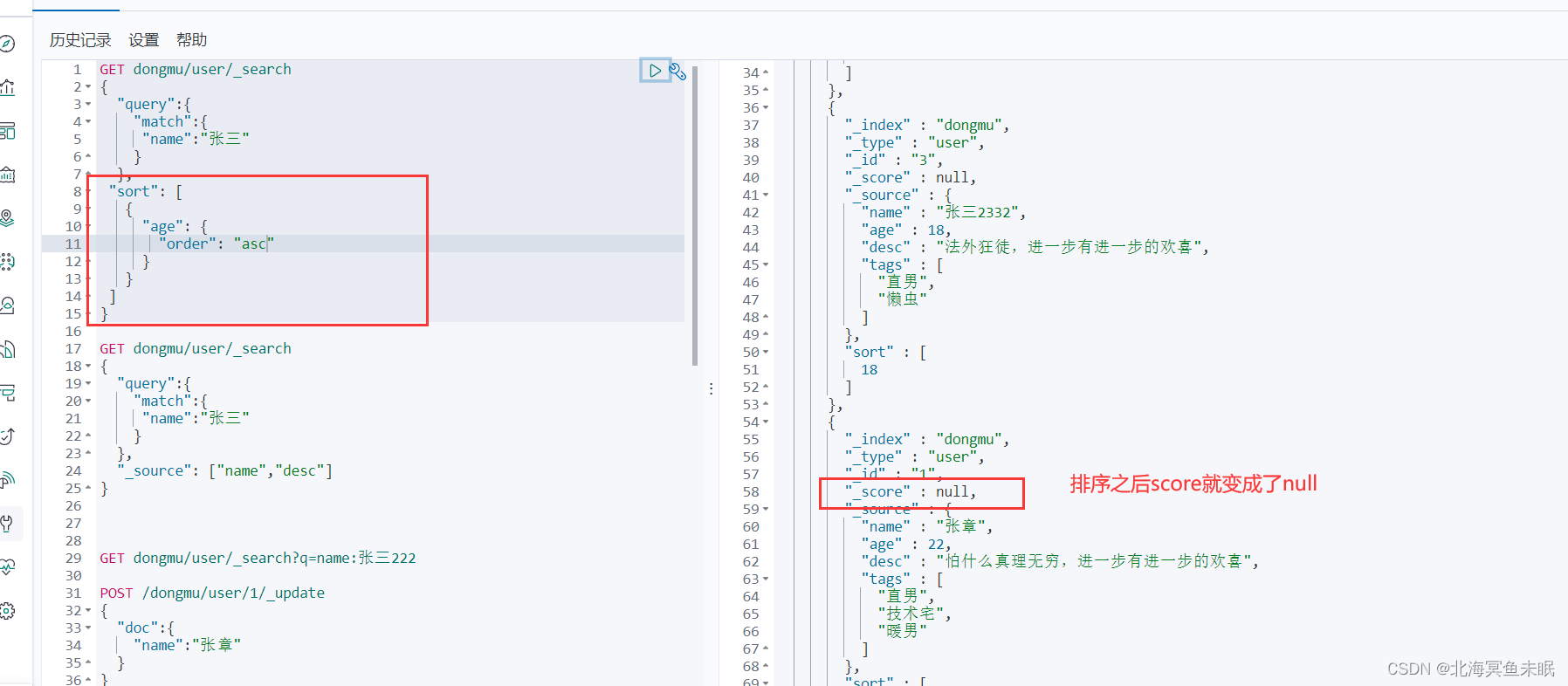The height and width of the screenshot is (686, 1568).
Task: Open the Maps pin icon in the sidebar
Action: pyautogui.click(x=7, y=218)
